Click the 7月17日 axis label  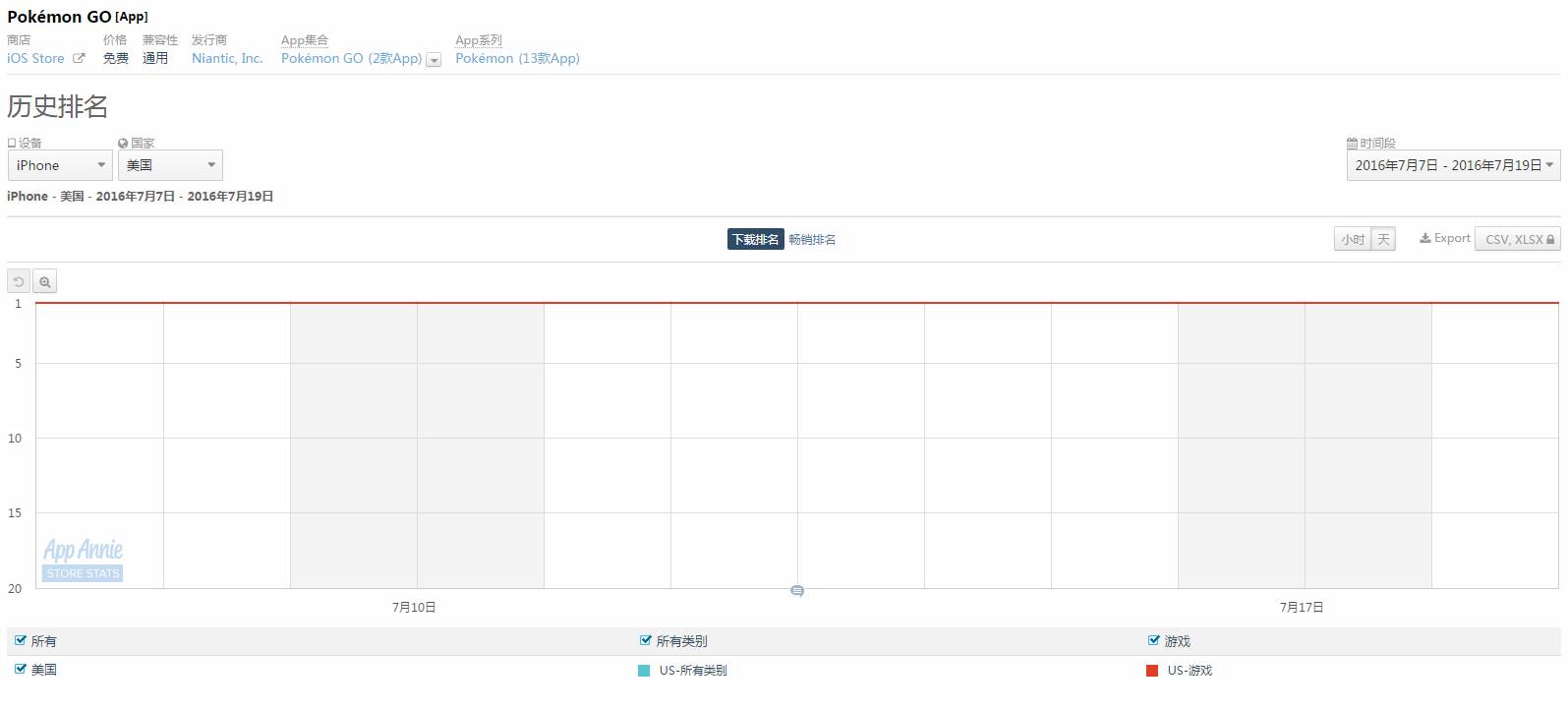[1302, 608]
